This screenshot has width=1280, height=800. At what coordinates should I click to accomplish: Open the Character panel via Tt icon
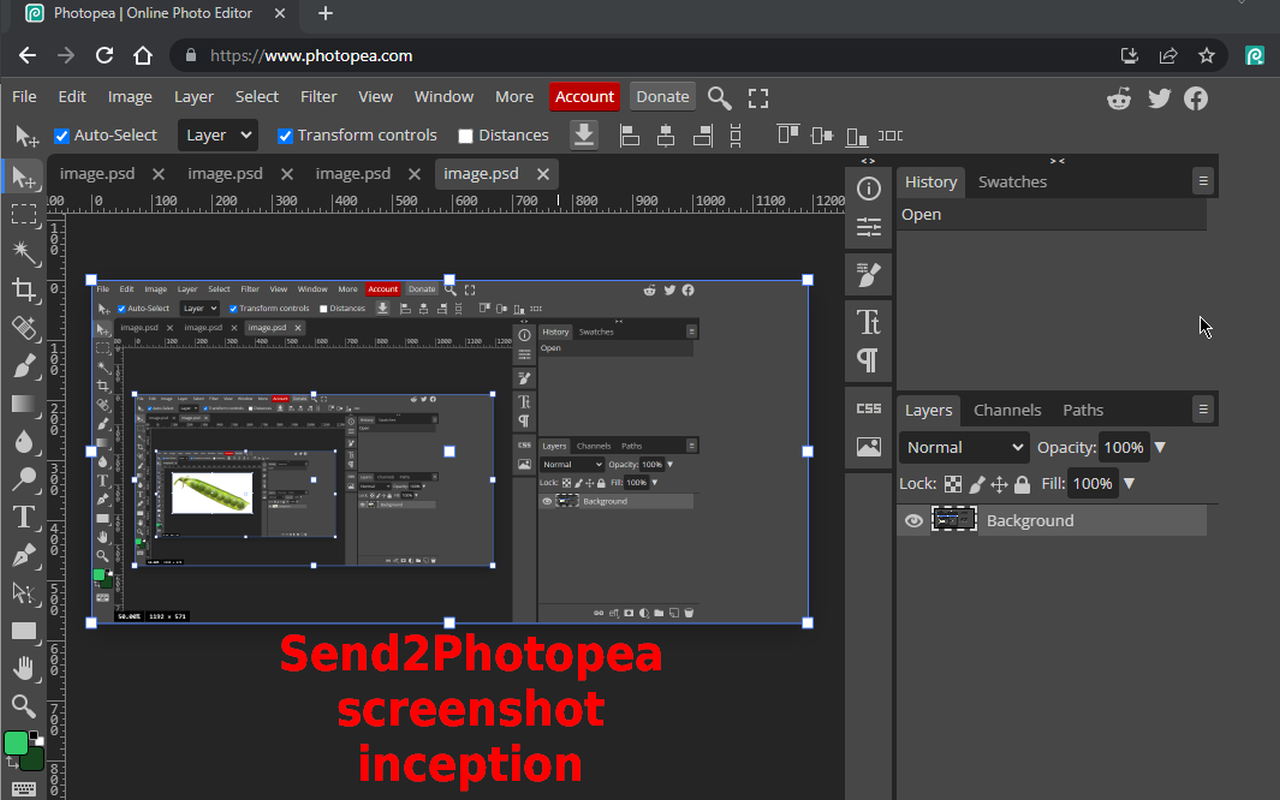pyautogui.click(x=868, y=322)
